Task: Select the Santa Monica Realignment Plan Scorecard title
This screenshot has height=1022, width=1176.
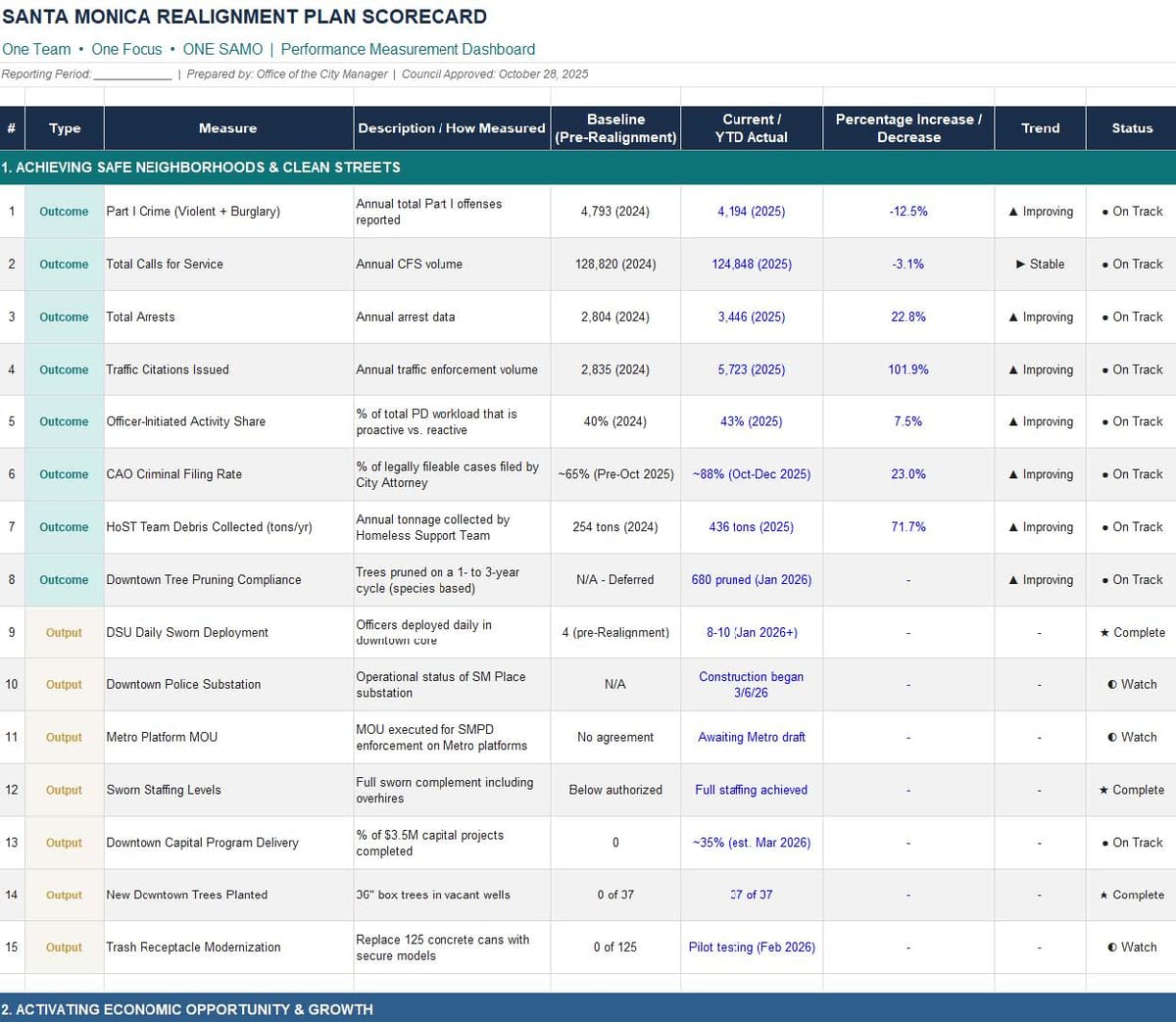Action: (x=244, y=17)
